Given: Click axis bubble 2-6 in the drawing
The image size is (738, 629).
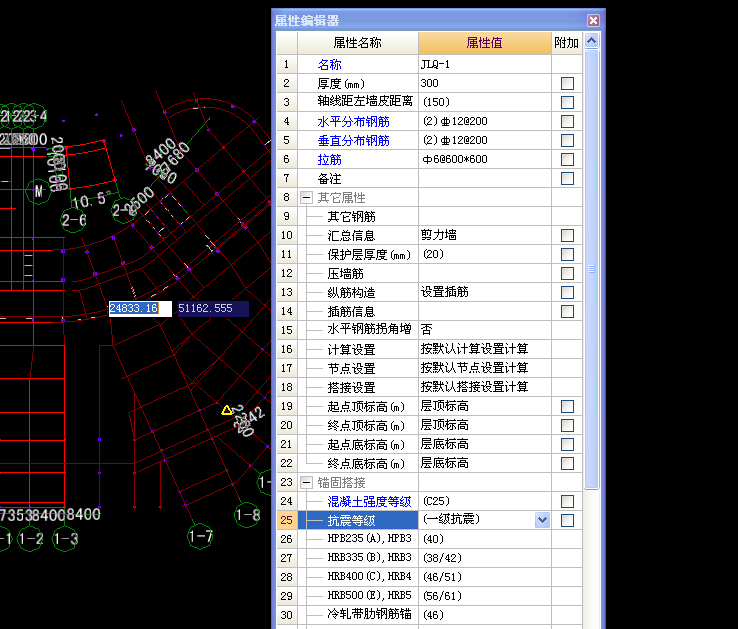Looking at the screenshot, I should pyautogui.click(x=74, y=220).
